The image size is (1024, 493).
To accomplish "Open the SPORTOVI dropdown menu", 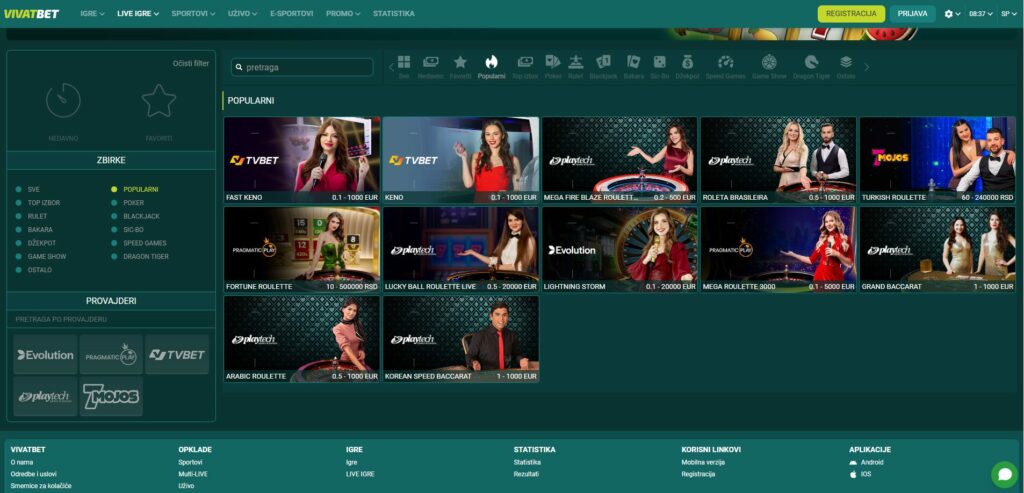I will click(191, 14).
